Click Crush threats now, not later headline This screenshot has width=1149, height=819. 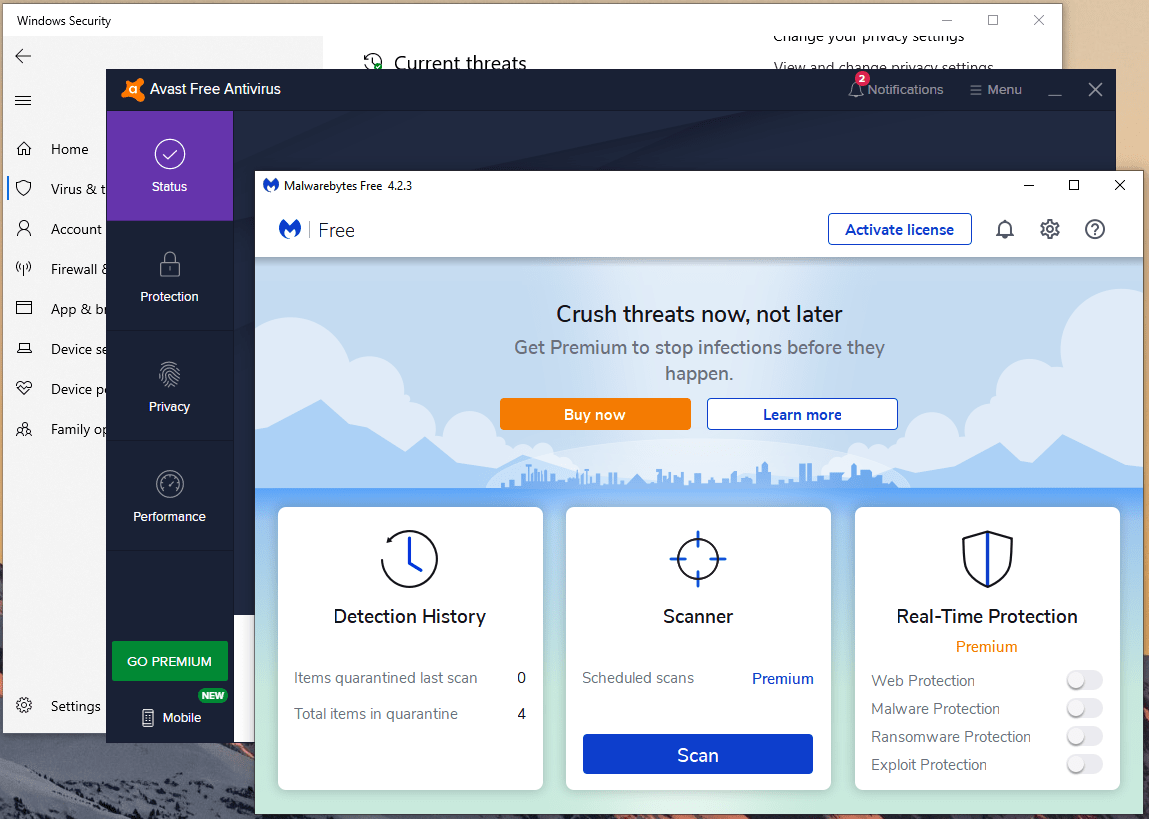click(x=699, y=314)
